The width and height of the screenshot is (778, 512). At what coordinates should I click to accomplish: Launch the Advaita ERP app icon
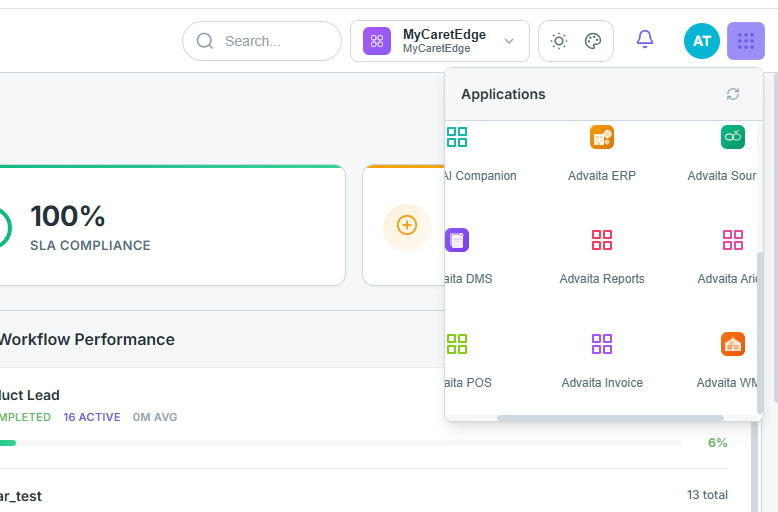tap(601, 137)
